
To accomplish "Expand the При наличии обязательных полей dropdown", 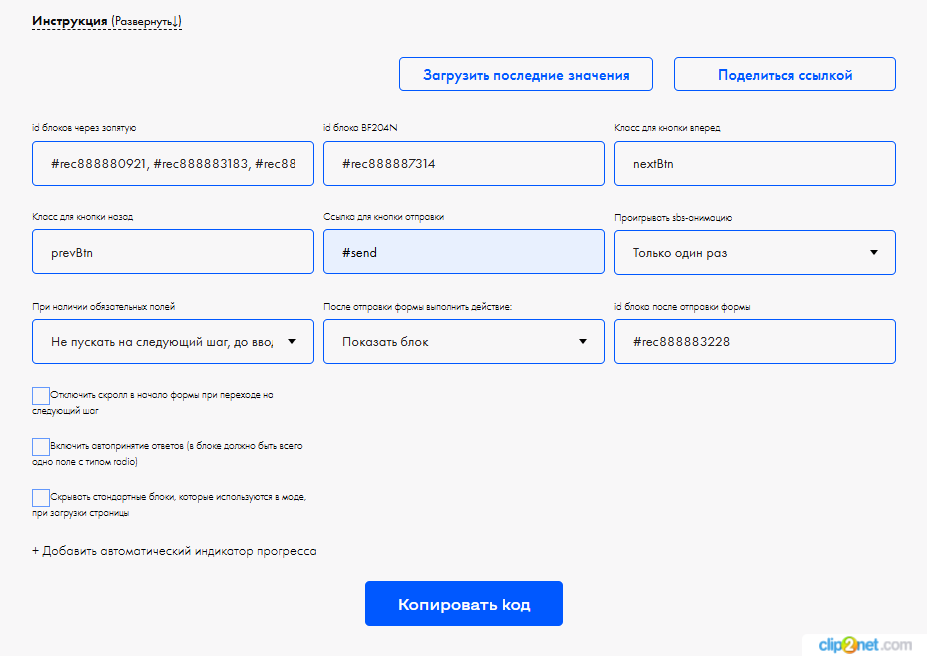I will pos(173,342).
